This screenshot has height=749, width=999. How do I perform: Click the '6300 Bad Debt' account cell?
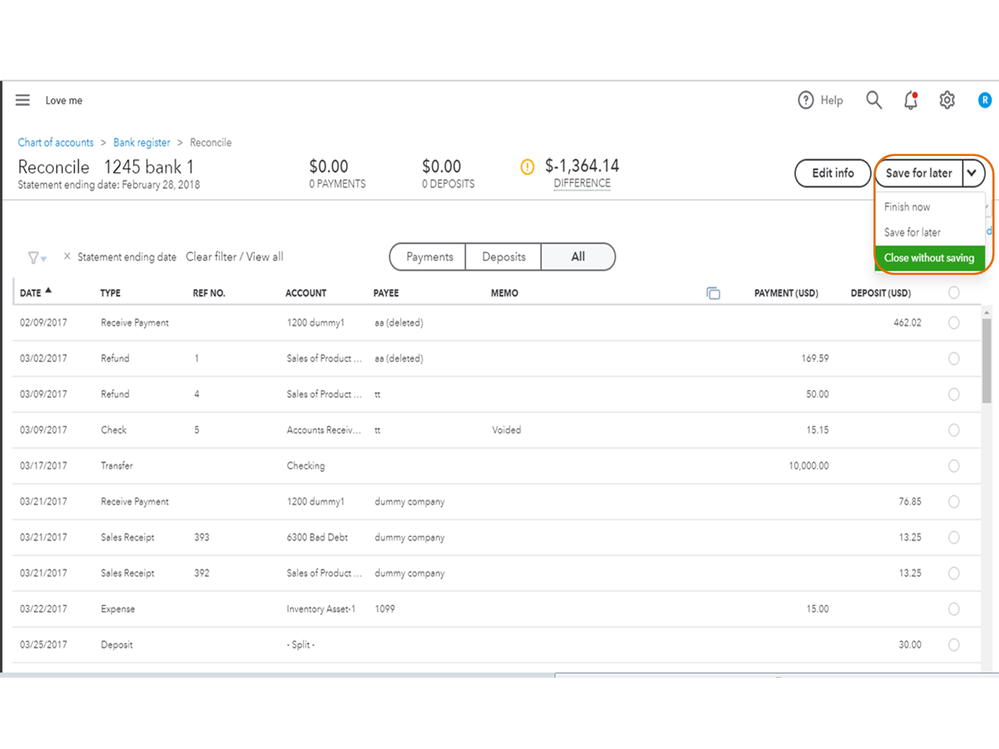[x=317, y=538]
